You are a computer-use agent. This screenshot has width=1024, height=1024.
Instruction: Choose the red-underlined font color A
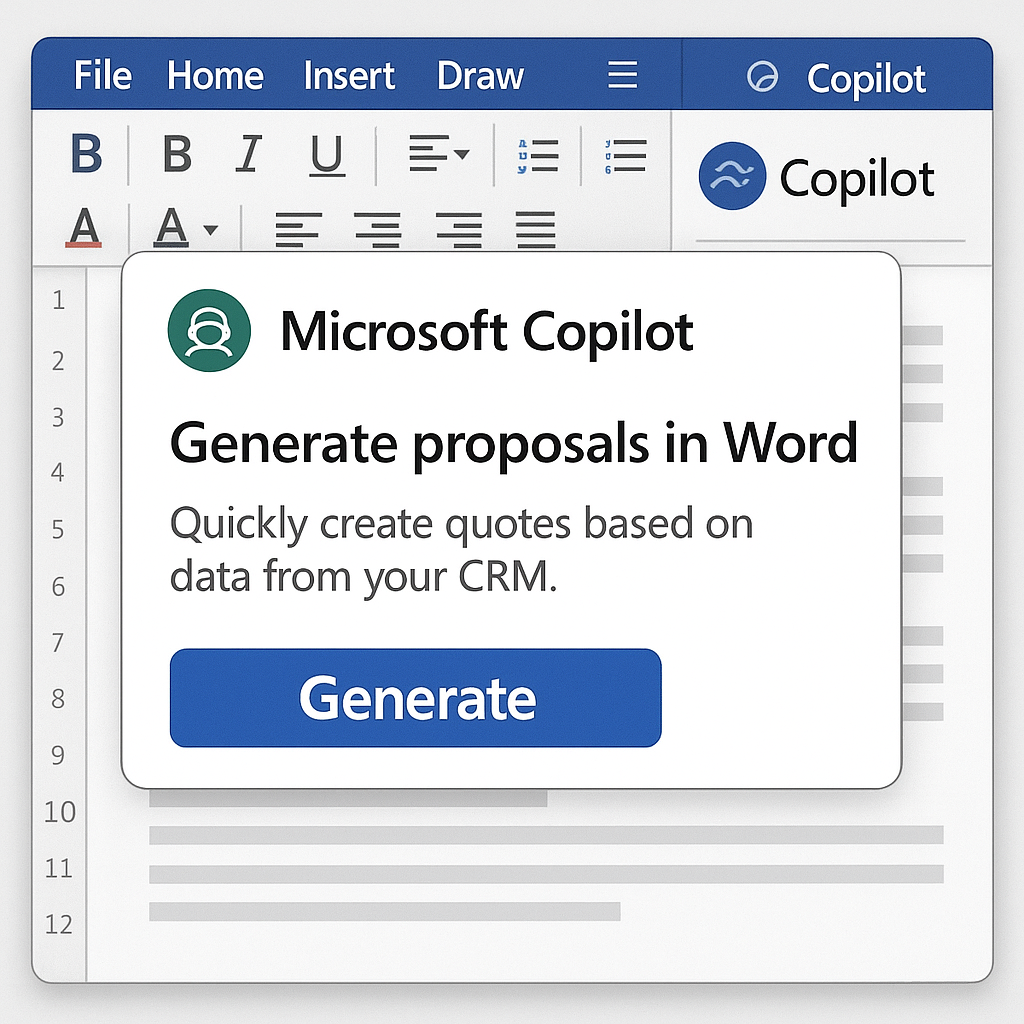(x=84, y=227)
